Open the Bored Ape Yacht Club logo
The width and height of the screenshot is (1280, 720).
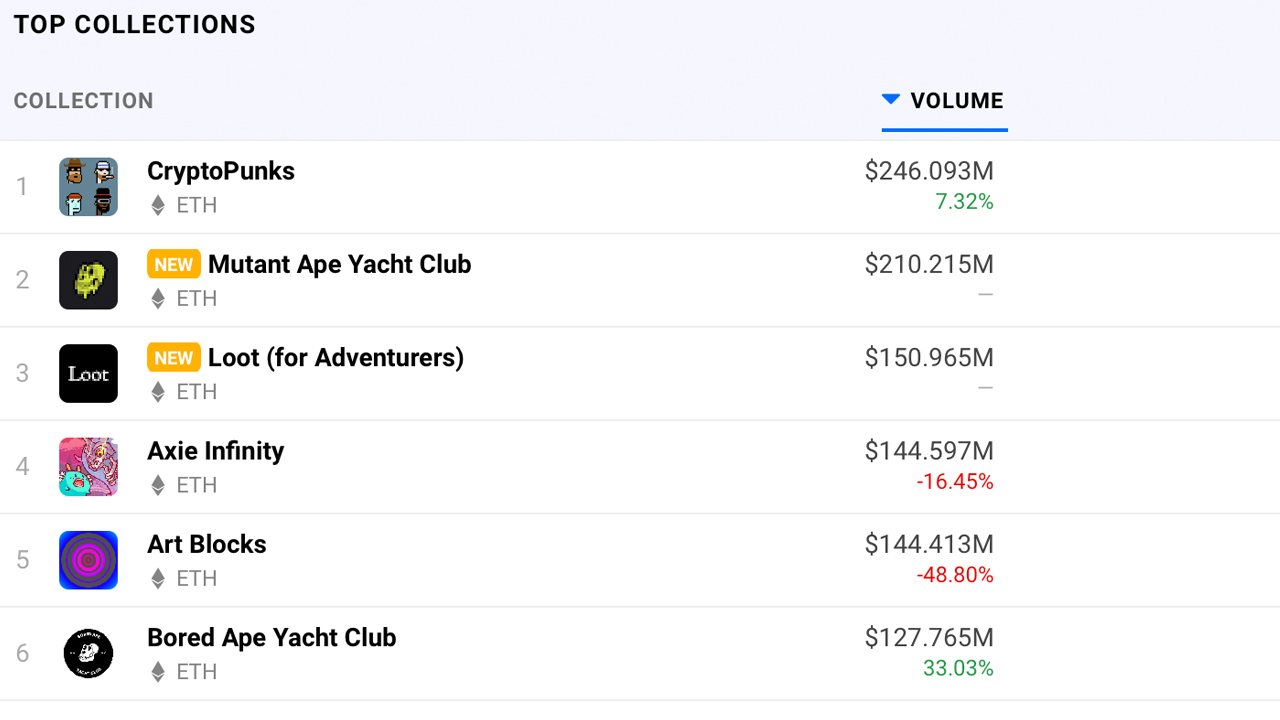click(88, 653)
